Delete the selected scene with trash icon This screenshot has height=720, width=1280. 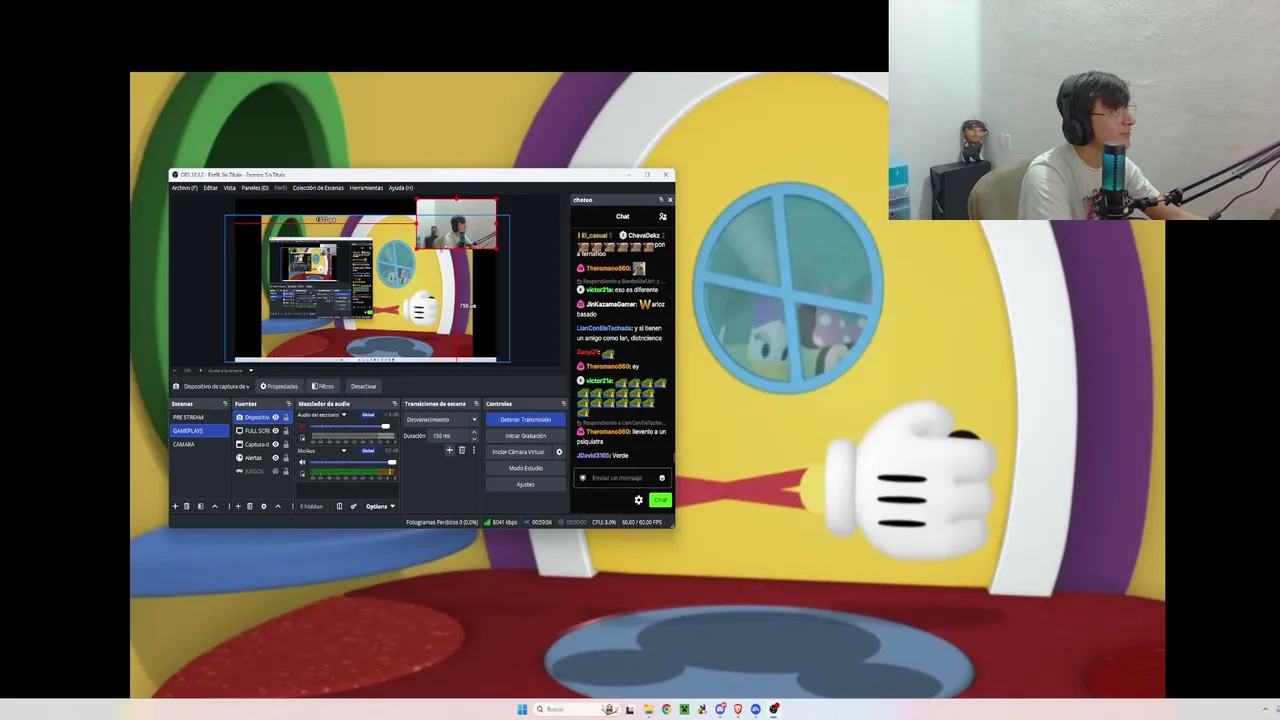(x=186, y=506)
